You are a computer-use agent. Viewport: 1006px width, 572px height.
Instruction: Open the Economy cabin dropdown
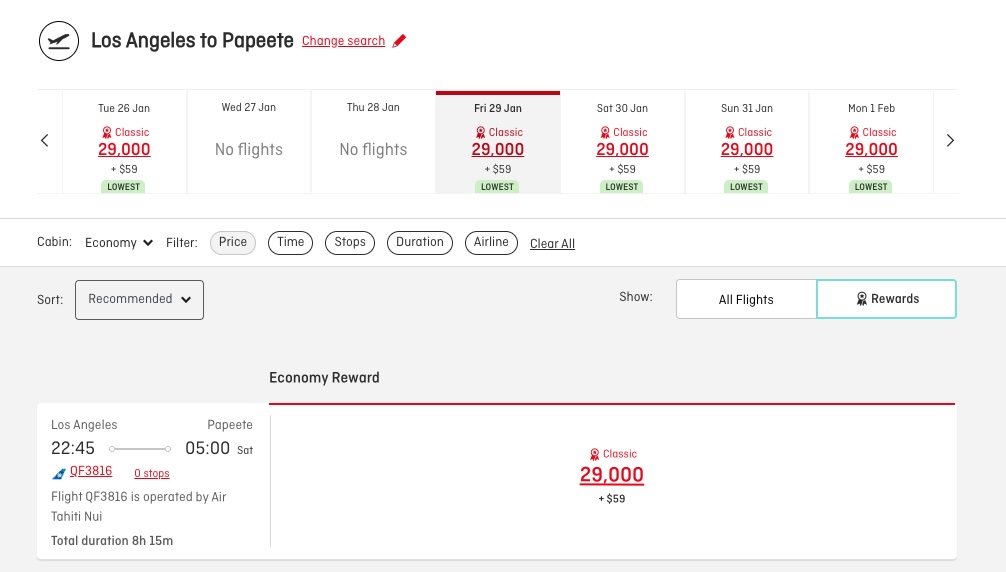pos(119,242)
